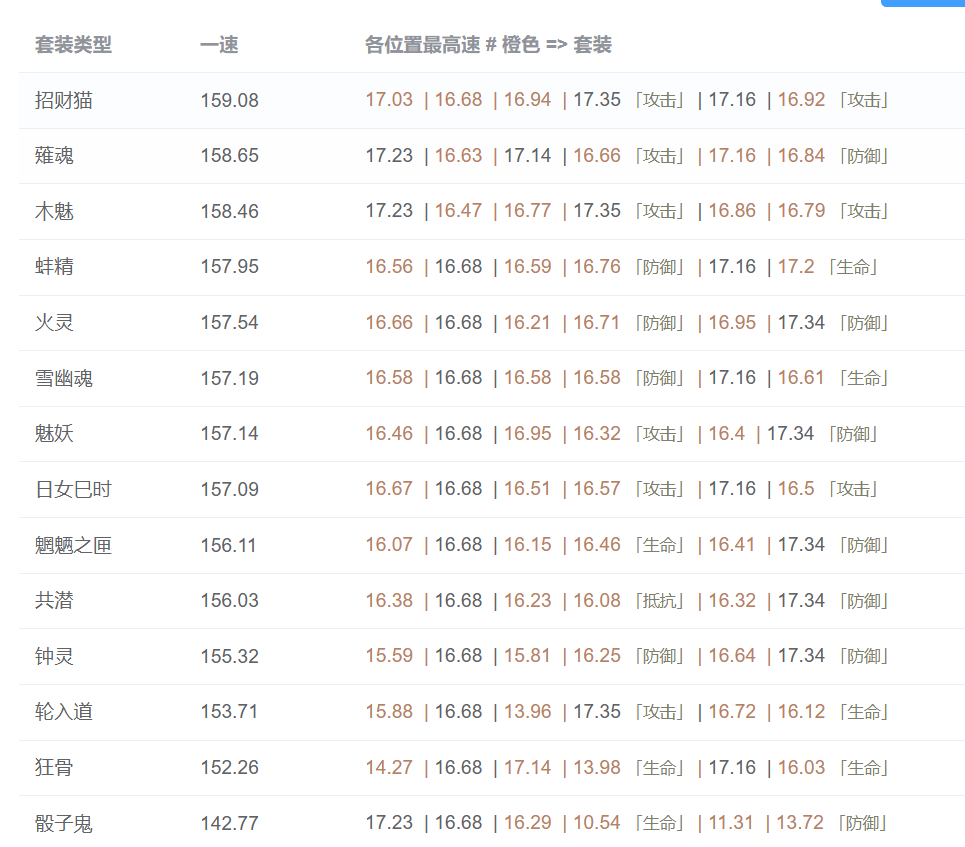Screen dimensions: 965x847
Task: Click 16.92 in the 招财猫 row
Action: (801, 100)
